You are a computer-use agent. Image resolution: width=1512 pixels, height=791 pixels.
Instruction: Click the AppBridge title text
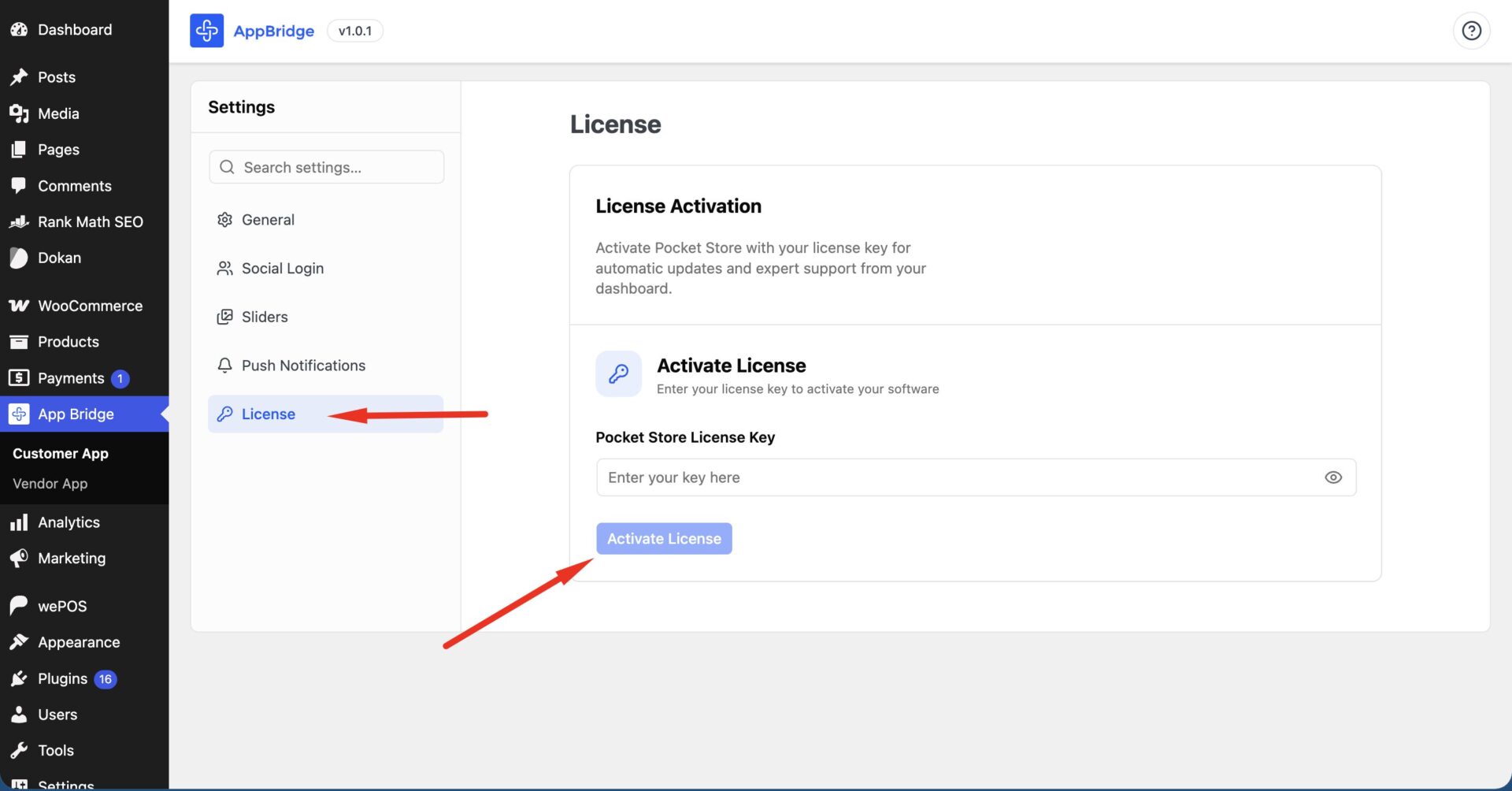point(273,31)
